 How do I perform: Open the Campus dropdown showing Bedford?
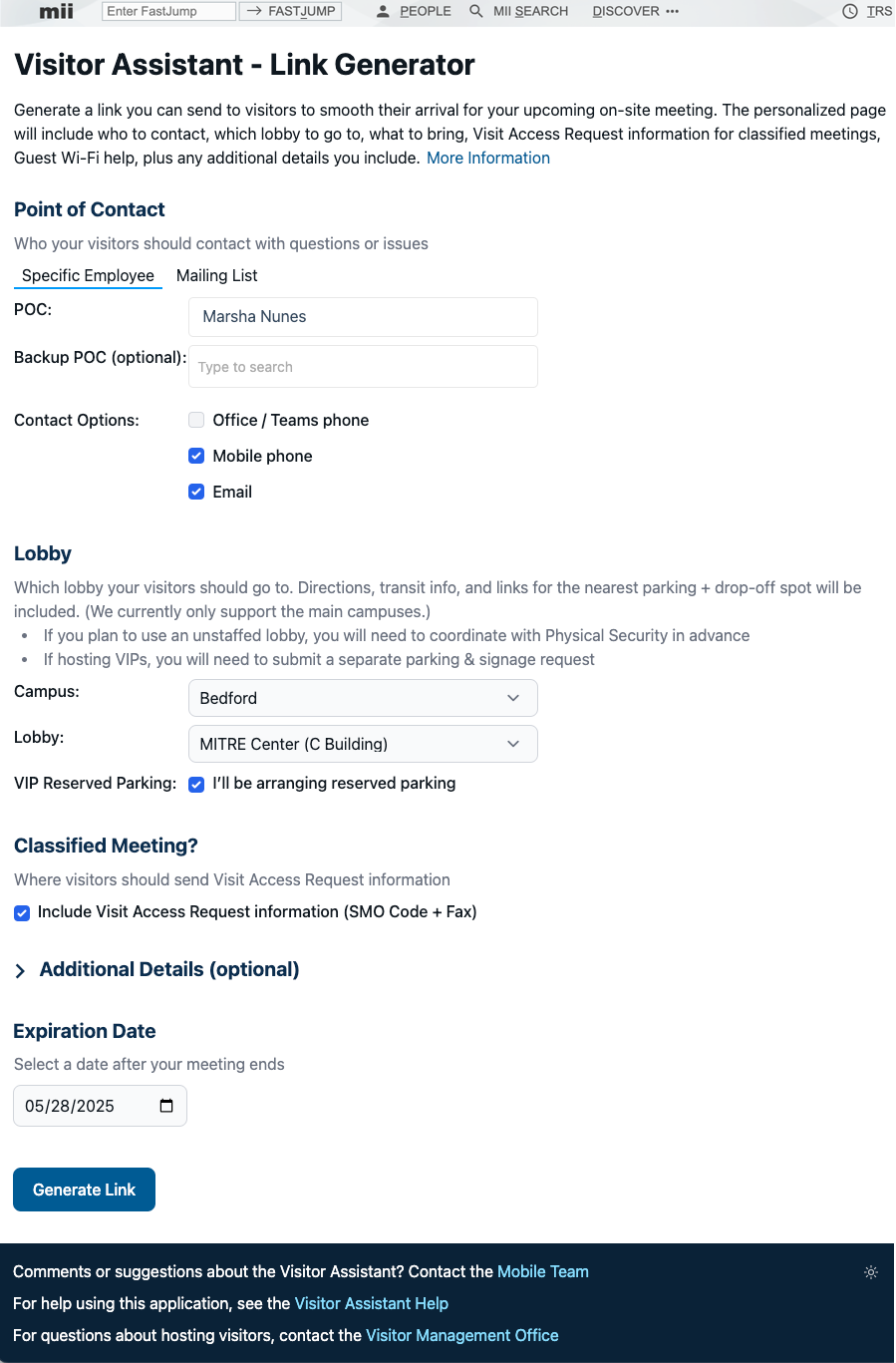(363, 698)
